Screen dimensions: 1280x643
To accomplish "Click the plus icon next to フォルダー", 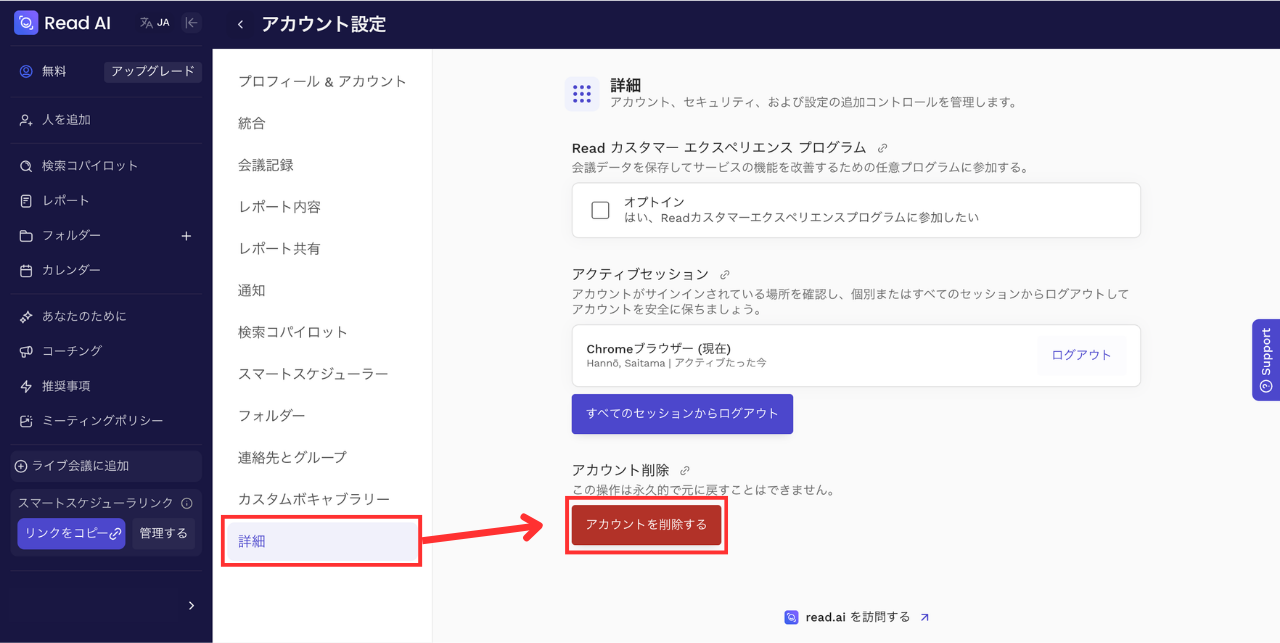I will click(186, 236).
